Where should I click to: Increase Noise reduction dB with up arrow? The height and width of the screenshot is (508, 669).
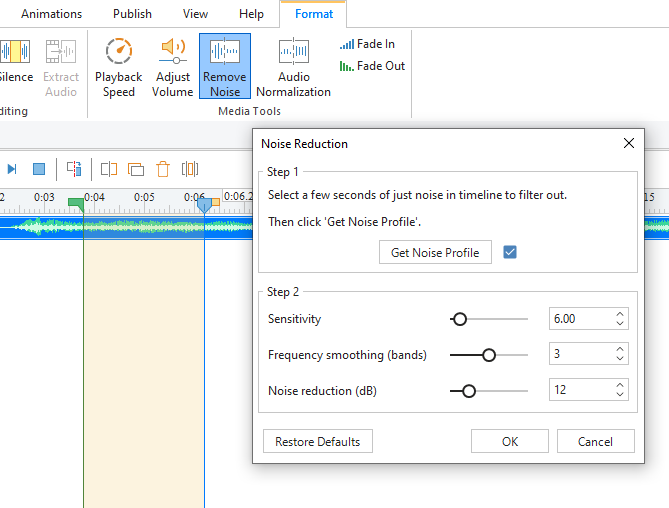pyautogui.click(x=620, y=385)
